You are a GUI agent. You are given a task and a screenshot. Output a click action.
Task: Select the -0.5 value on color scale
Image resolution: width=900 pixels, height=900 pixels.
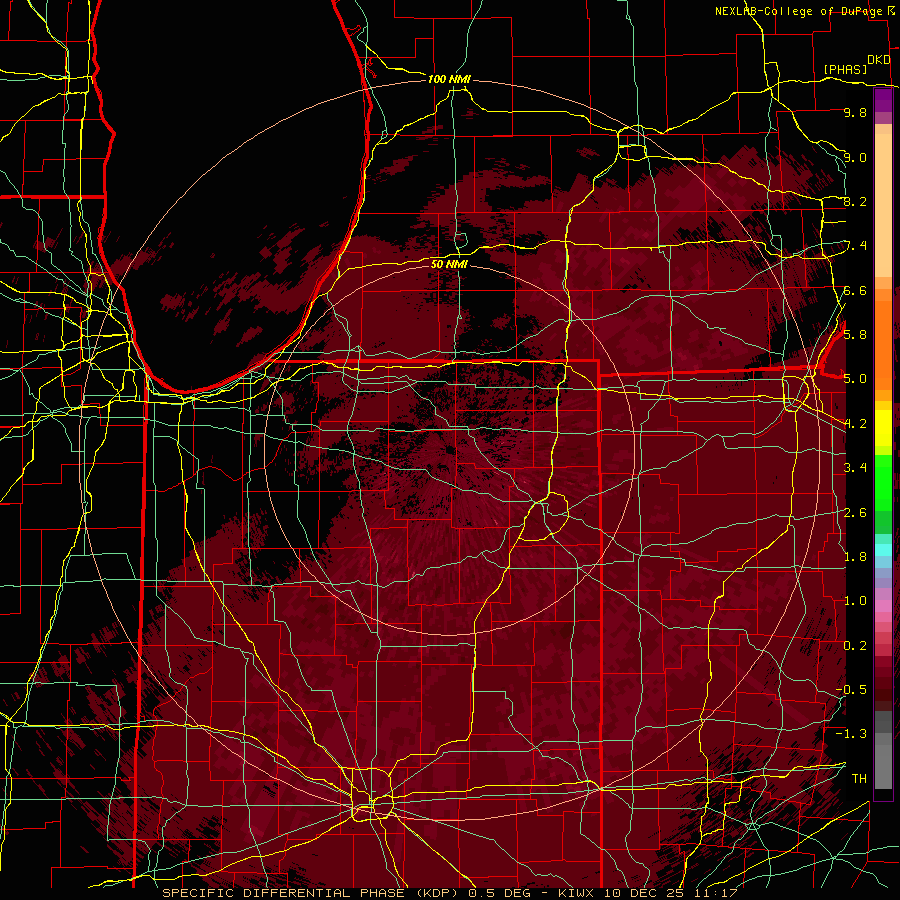click(x=852, y=690)
